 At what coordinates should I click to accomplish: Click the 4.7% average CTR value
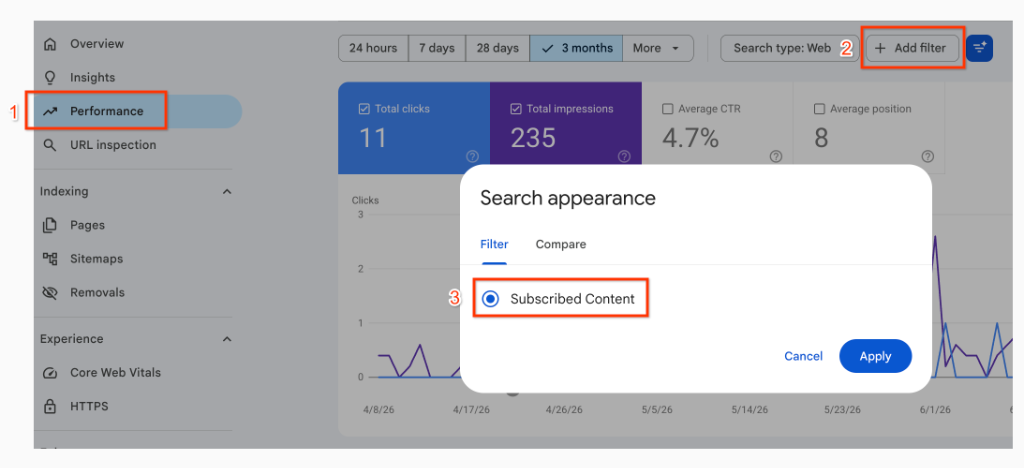click(x=690, y=138)
